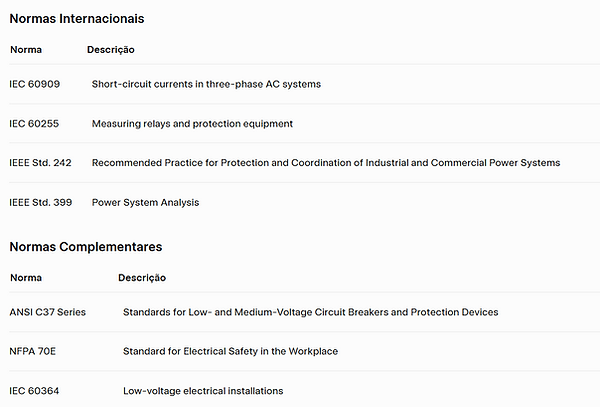This screenshot has width=600, height=407.
Task: Click the Normas Complementares heading
Action: click(x=86, y=247)
